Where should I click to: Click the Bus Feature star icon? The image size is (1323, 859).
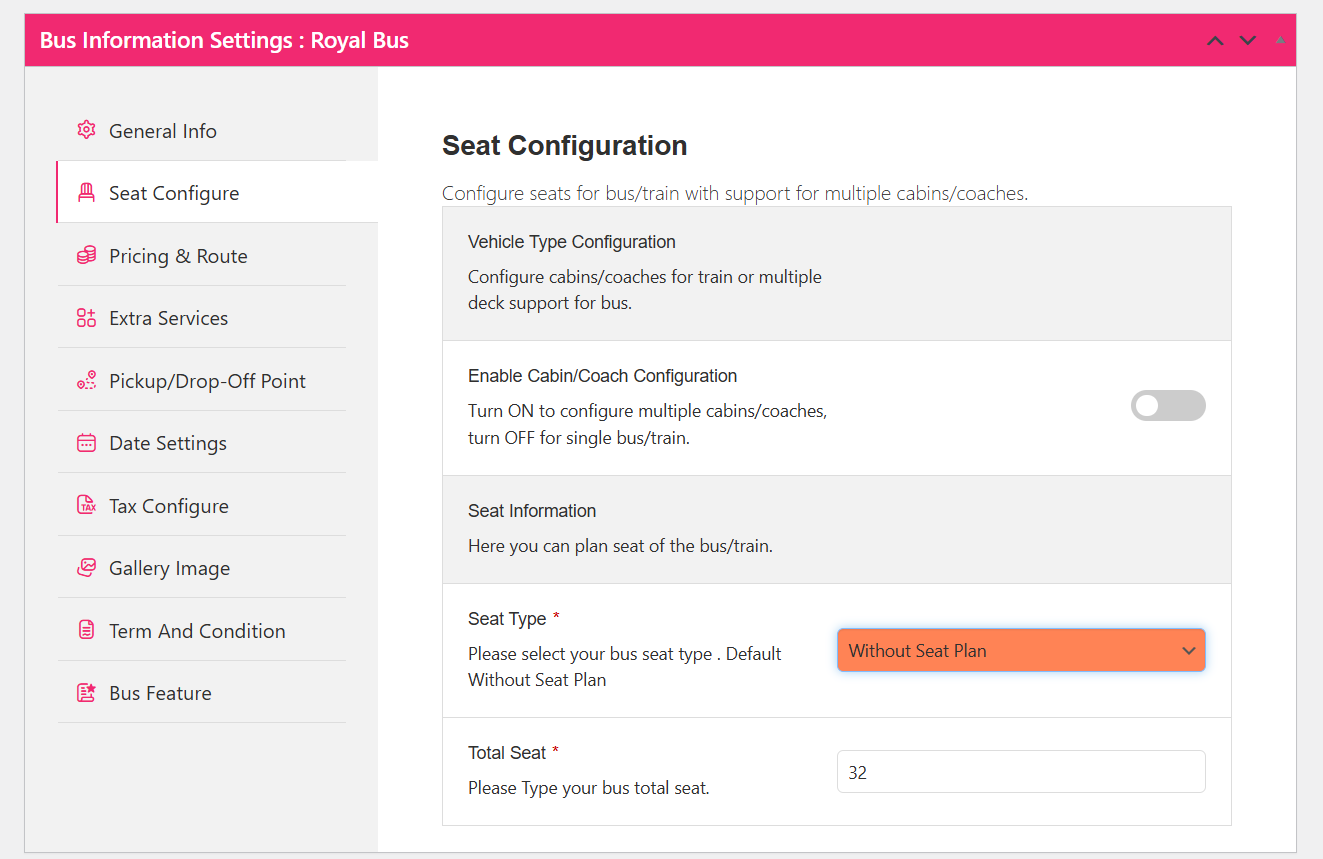[87, 693]
